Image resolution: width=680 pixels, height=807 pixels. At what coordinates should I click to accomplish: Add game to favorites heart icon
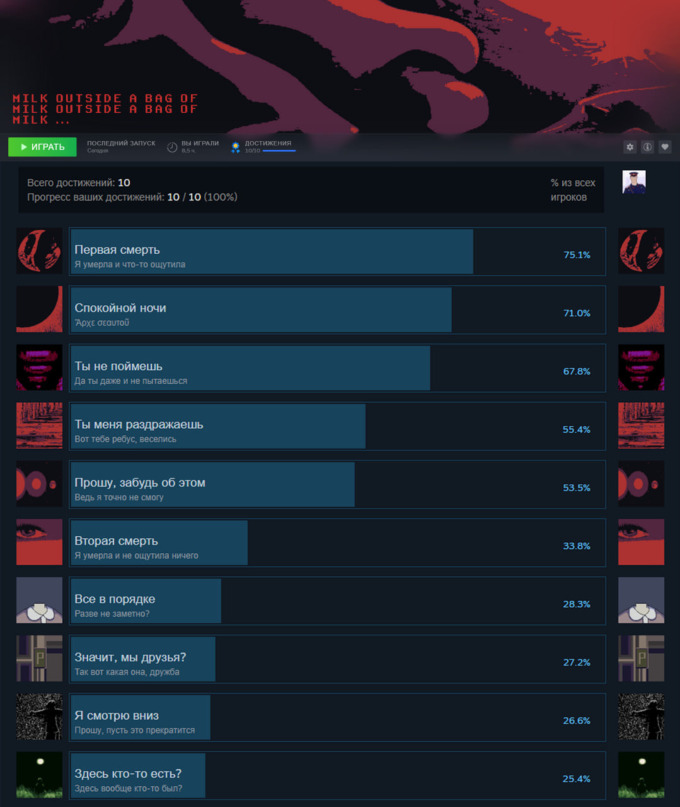pos(665,147)
